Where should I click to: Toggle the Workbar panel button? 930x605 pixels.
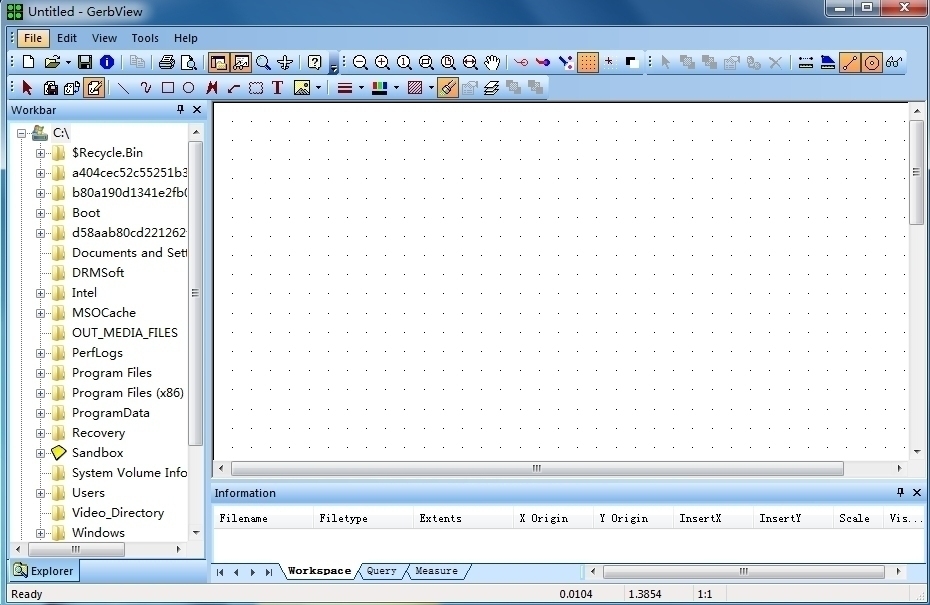(219, 62)
